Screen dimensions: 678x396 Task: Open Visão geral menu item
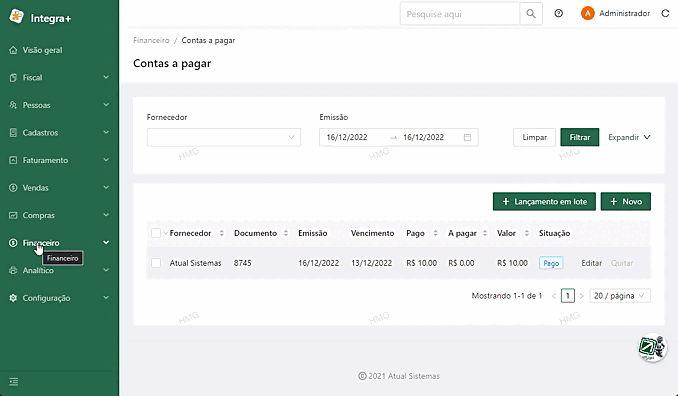point(59,50)
